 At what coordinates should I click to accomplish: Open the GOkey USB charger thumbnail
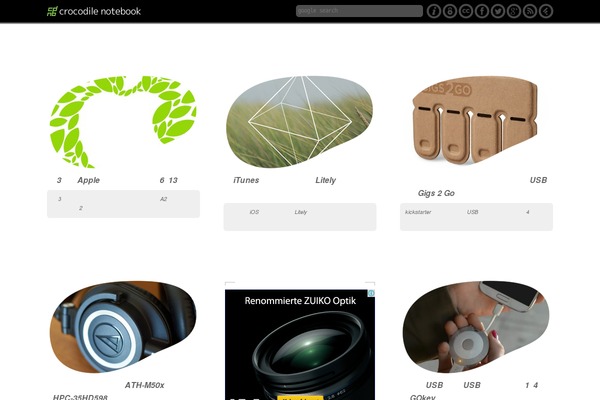click(476, 327)
